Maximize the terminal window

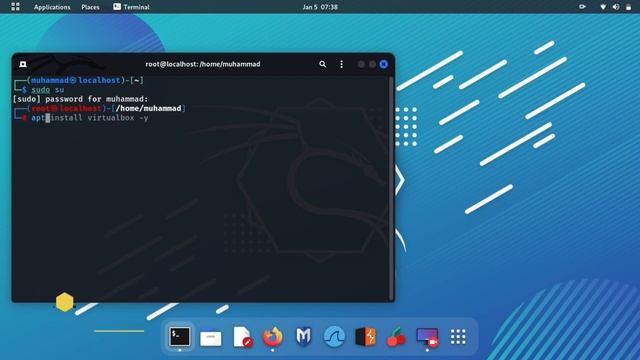tap(372, 64)
